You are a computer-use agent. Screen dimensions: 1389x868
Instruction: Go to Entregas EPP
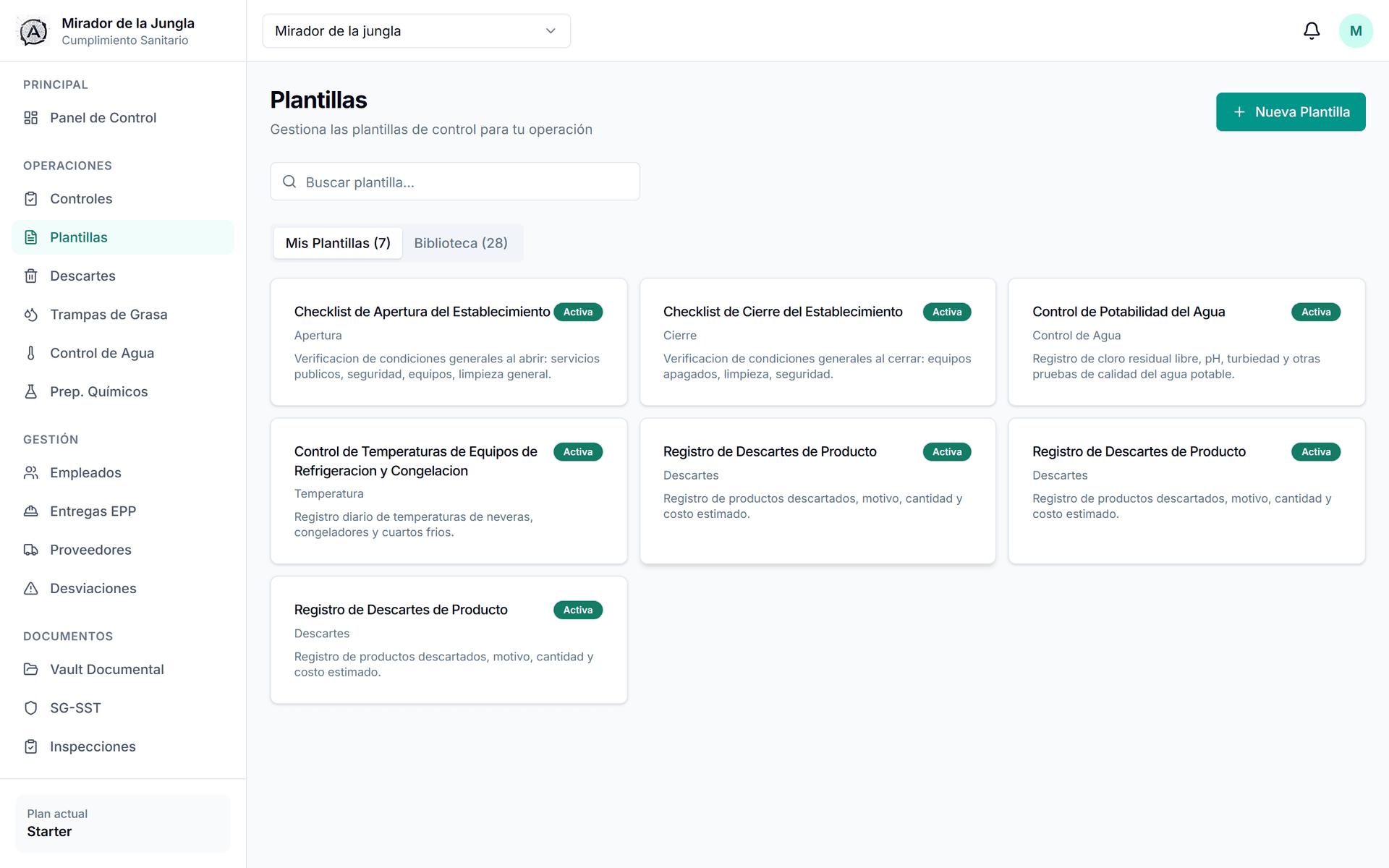[123, 511]
